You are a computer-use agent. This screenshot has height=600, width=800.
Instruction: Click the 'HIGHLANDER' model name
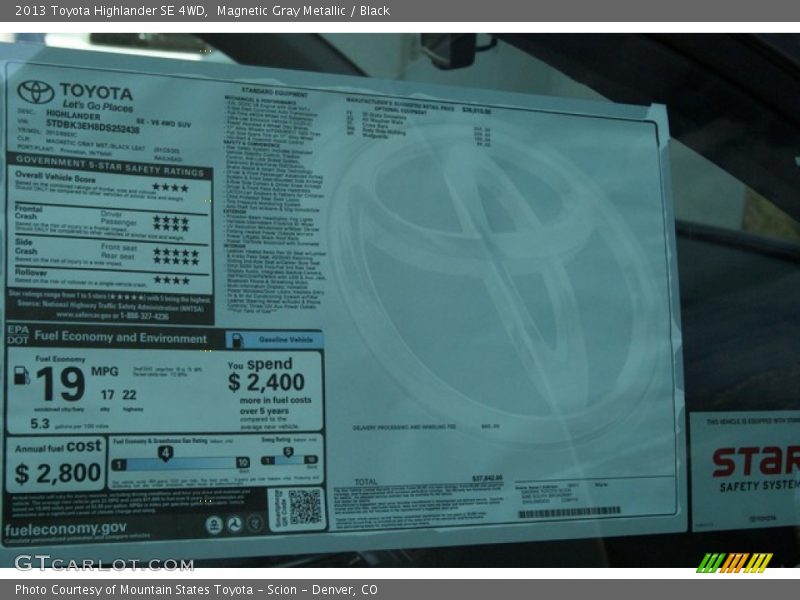click(73, 115)
